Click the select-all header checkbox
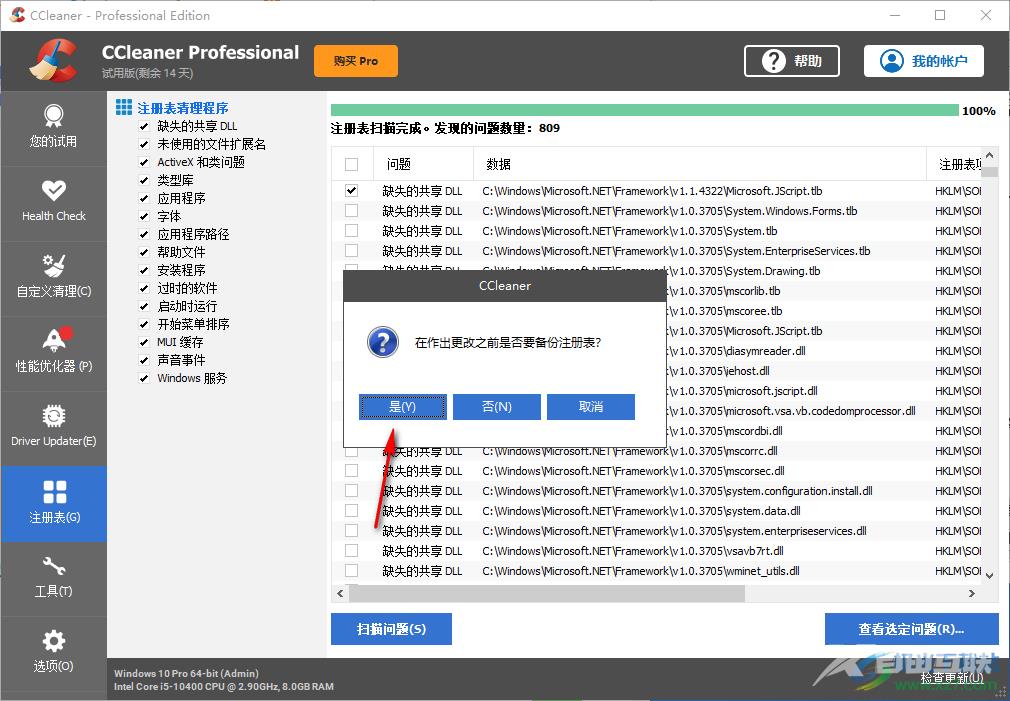 pos(351,163)
